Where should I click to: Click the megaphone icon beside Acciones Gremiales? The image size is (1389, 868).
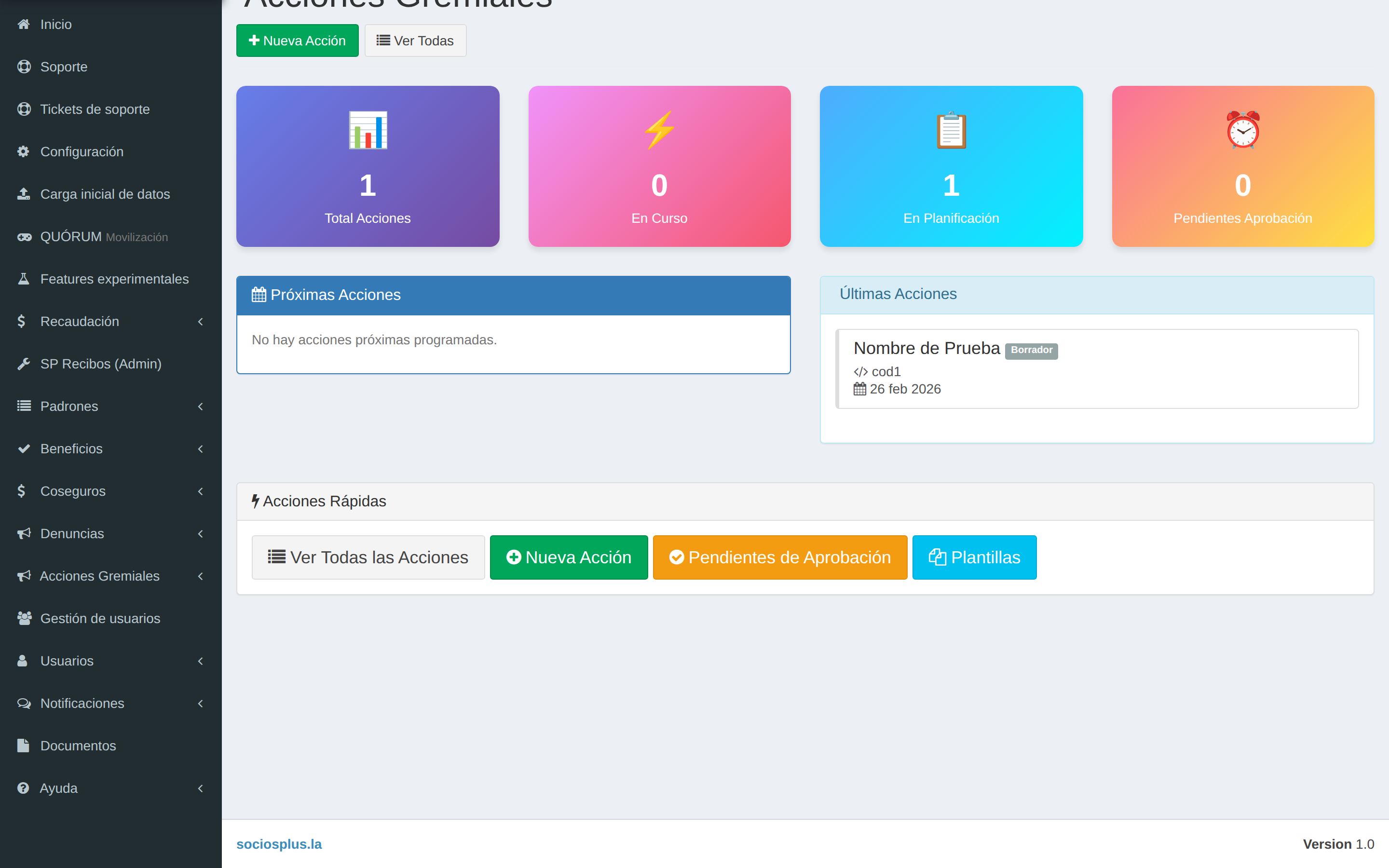pyautogui.click(x=24, y=576)
